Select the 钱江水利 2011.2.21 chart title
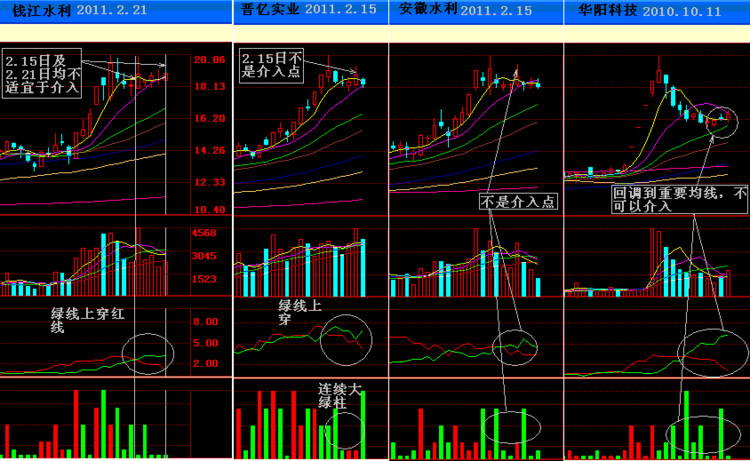This screenshot has width=750, height=461. (80, 11)
